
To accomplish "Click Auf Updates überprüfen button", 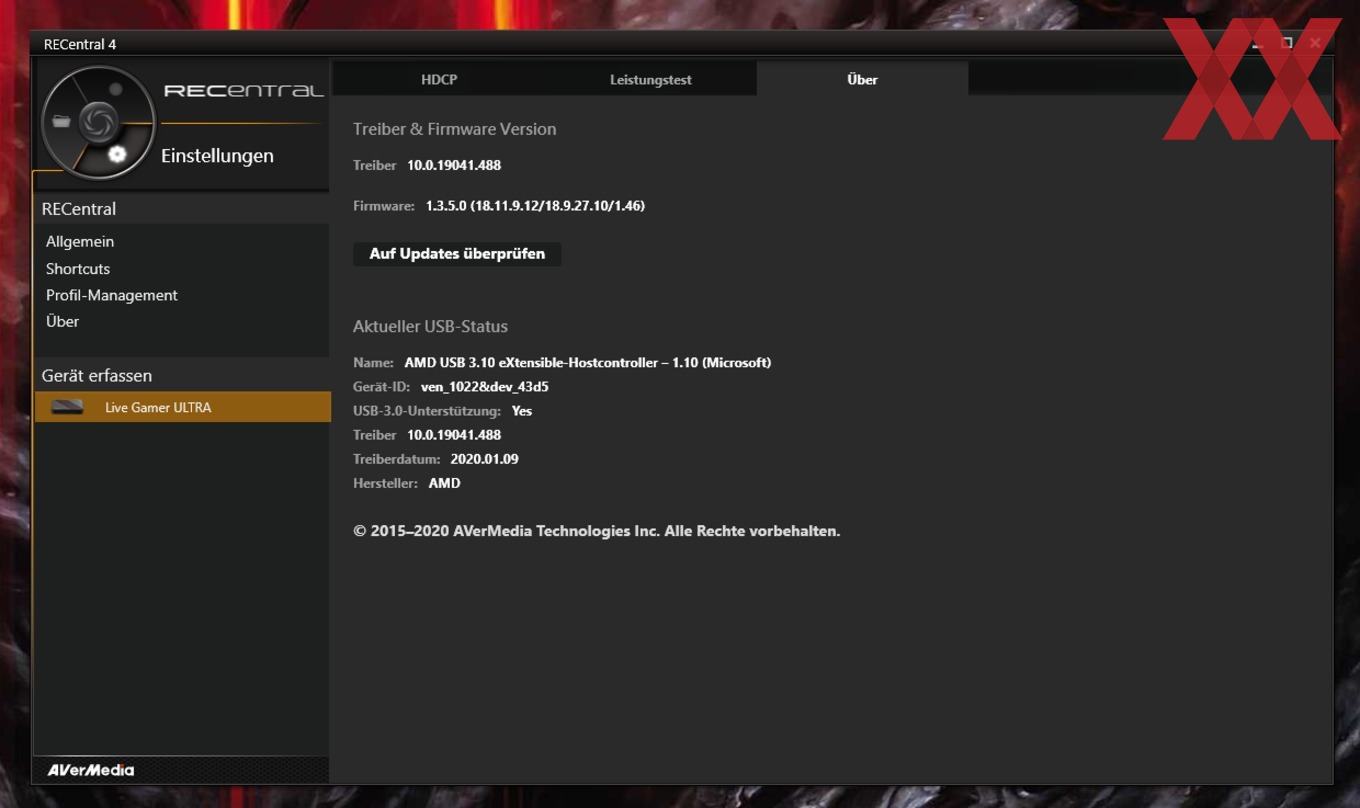I will pyautogui.click(x=457, y=254).
